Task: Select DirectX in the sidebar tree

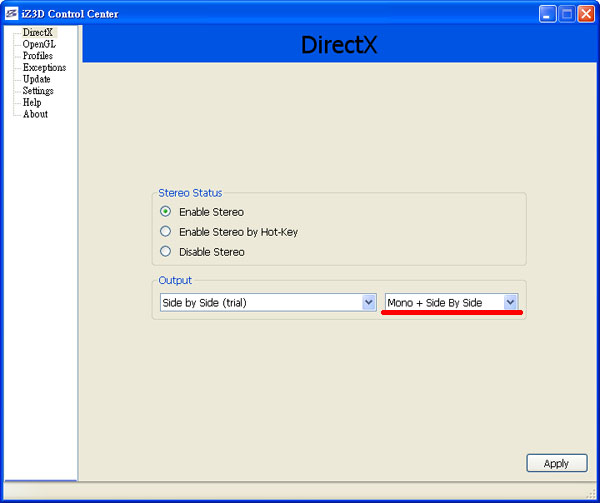Action: tap(38, 33)
